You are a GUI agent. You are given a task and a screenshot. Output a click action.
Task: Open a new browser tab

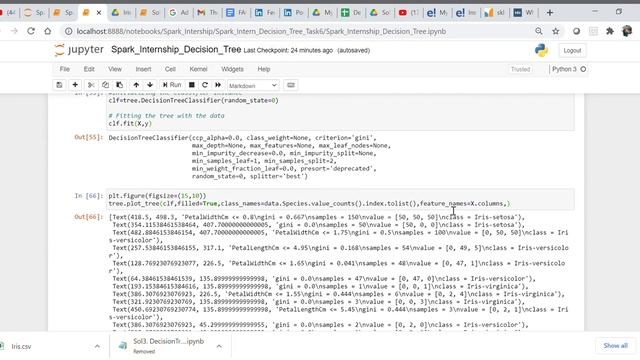tap(550, 13)
